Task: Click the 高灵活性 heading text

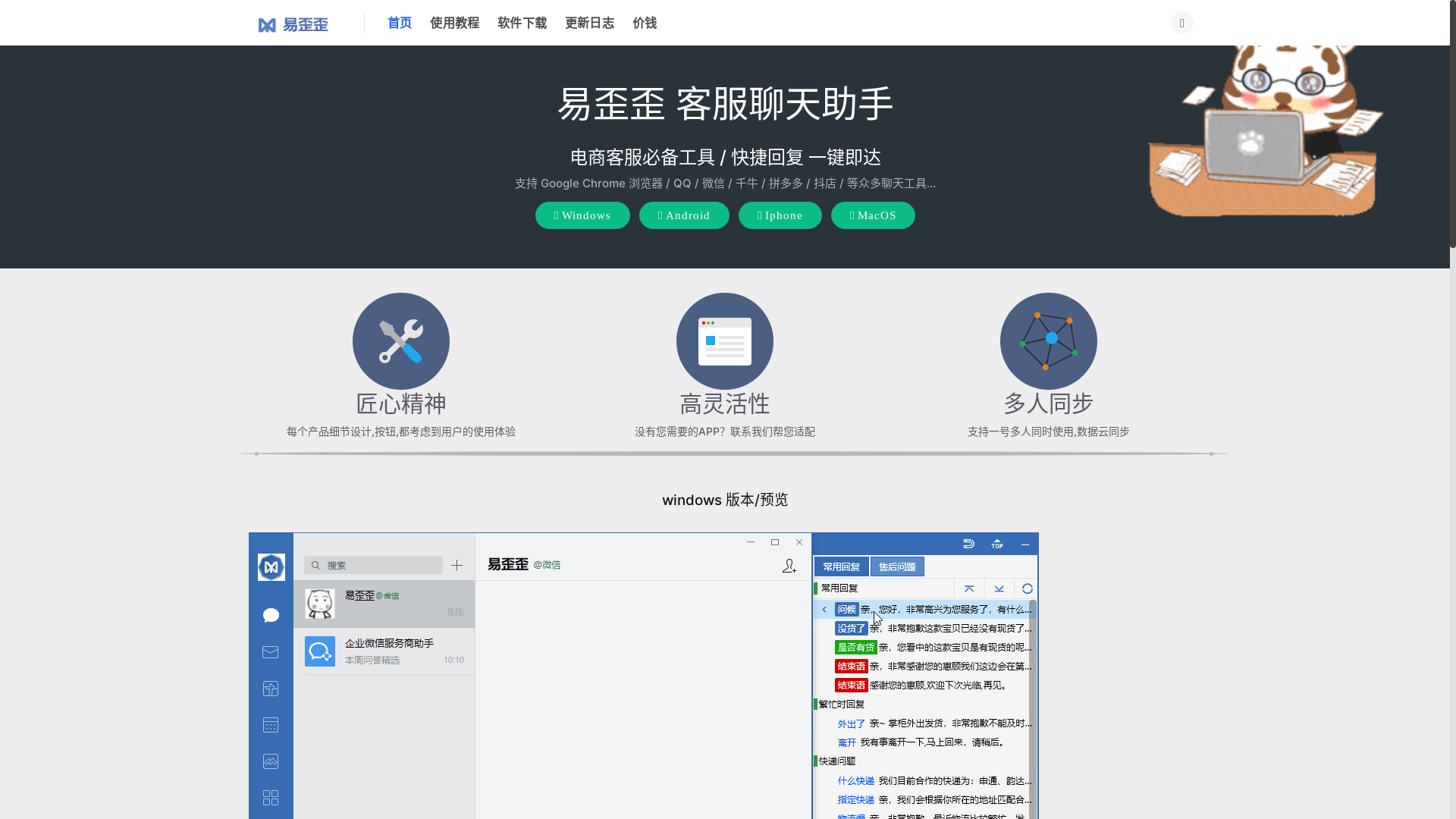Action: coord(725,403)
